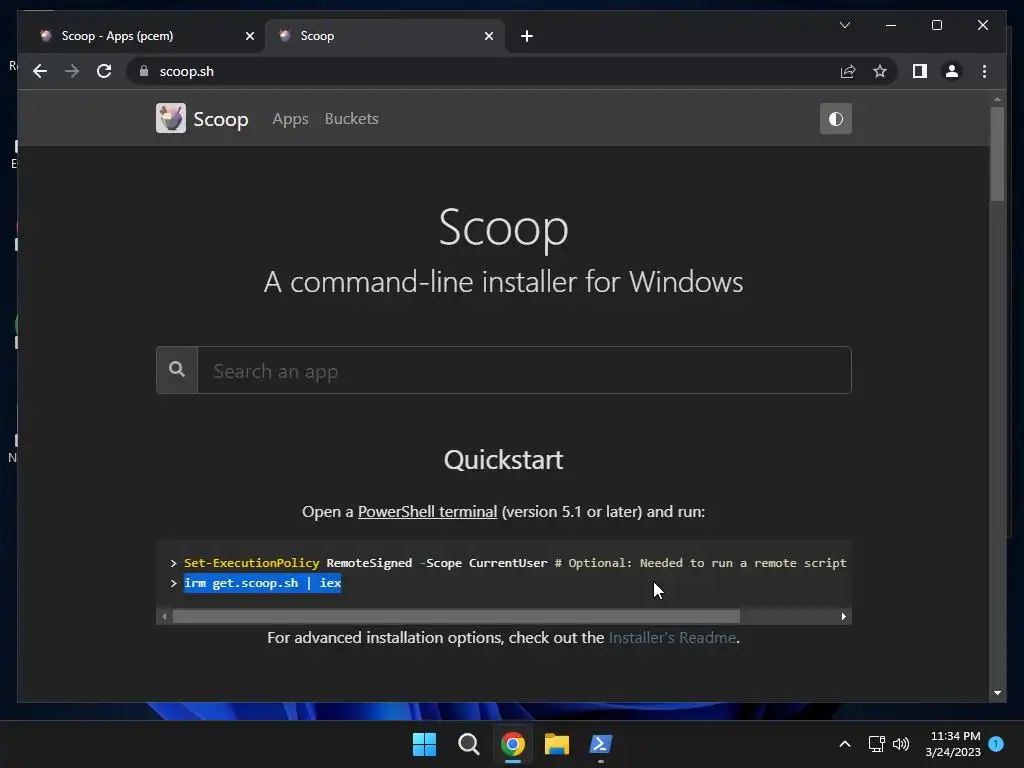Viewport: 1024px width, 768px height.
Task: Open File Explorer from taskbar
Action: [556, 744]
